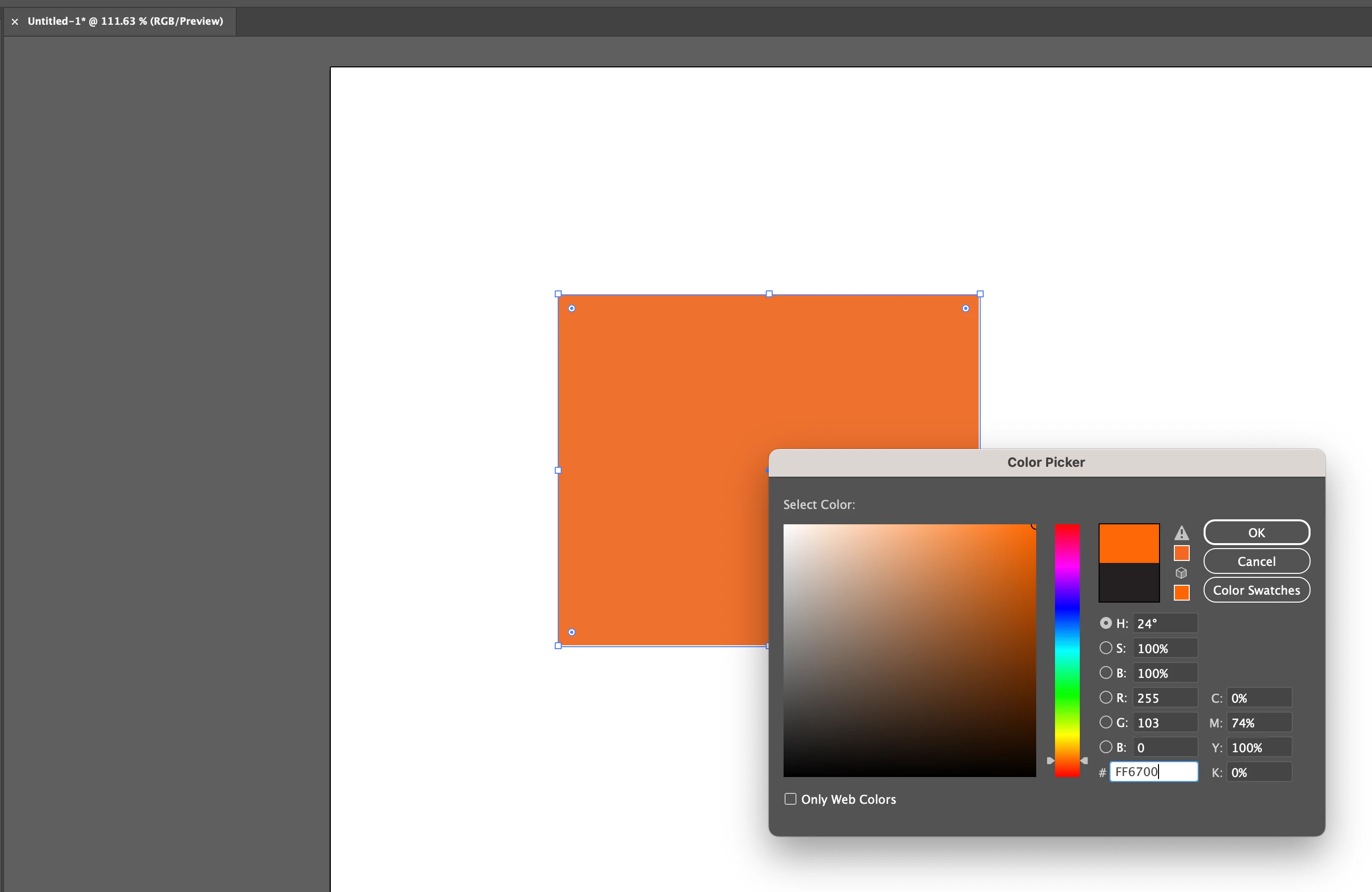This screenshot has height=892, width=1372.
Task: Click the rectangle's top-right corner radius widget
Action: click(965, 308)
